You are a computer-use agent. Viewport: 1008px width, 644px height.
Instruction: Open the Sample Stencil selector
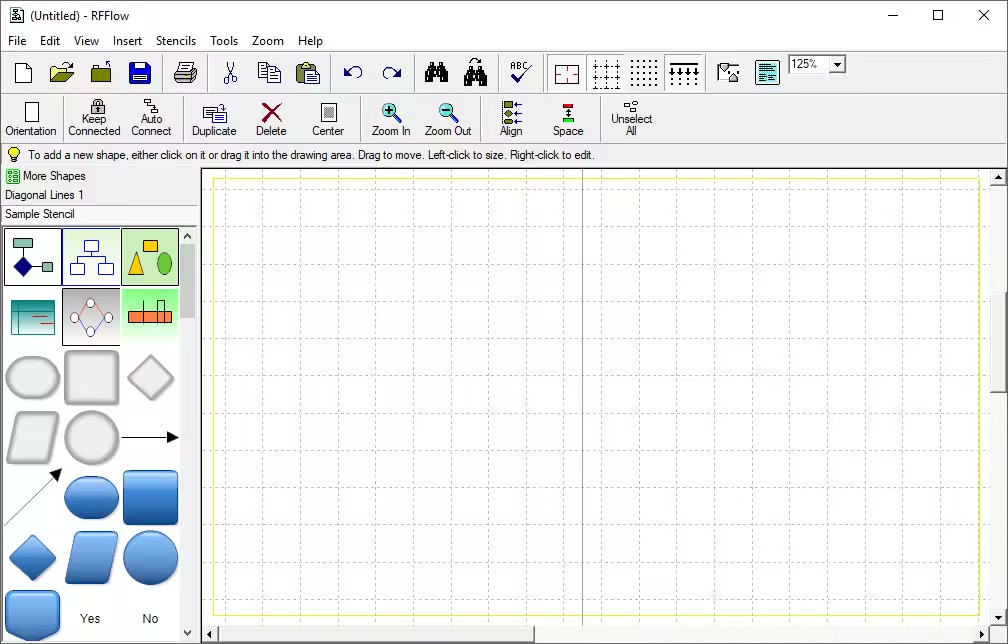tap(40, 214)
